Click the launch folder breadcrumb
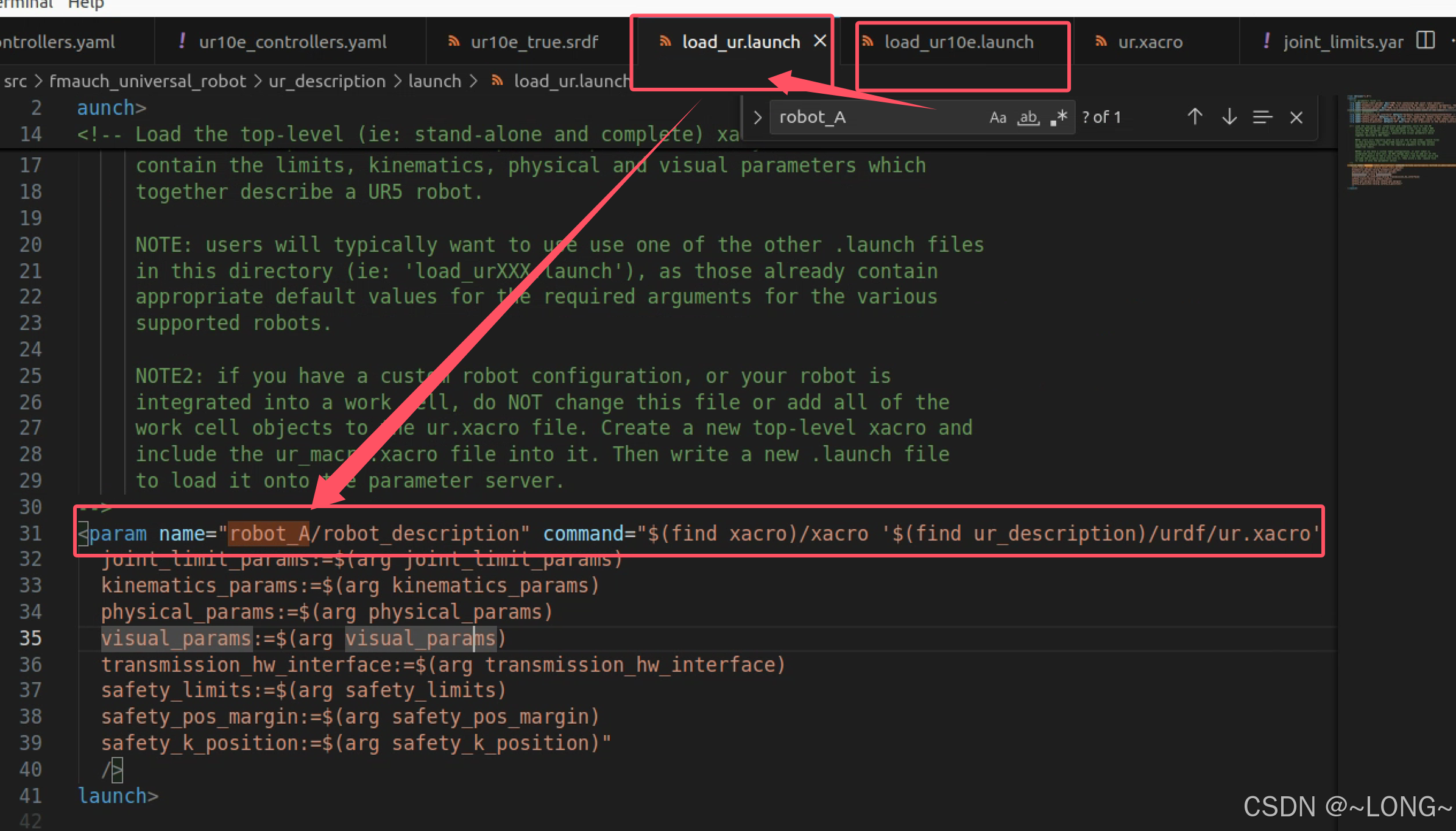Viewport: 1456px width, 831px height. point(434,81)
